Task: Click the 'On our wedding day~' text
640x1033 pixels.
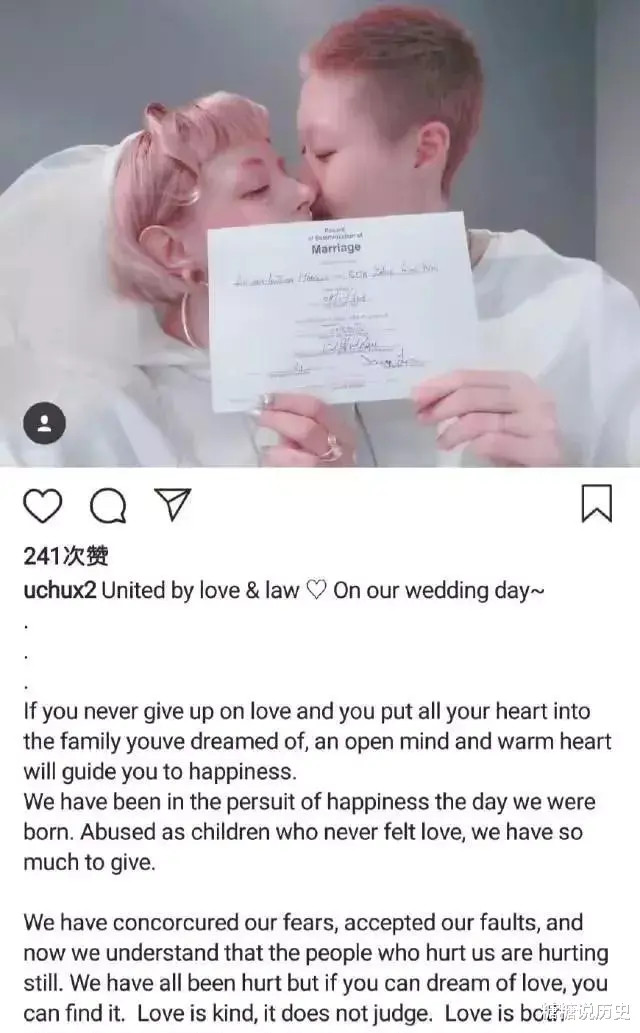Action: pyautogui.click(x=439, y=591)
